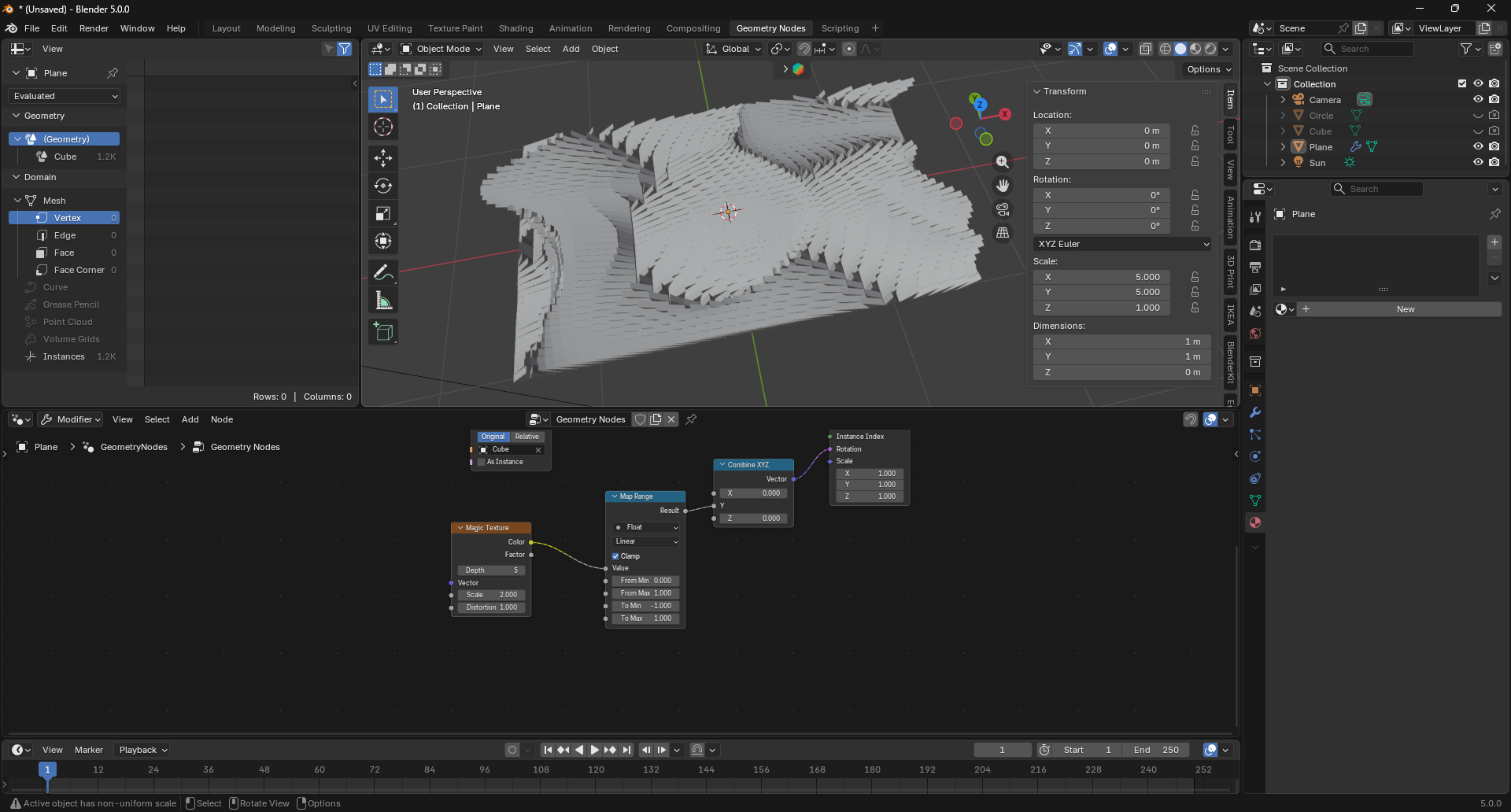This screenshot has height=812, width=1511.
Task: Check the As Instance option
Action: click(x=482, y=462)
